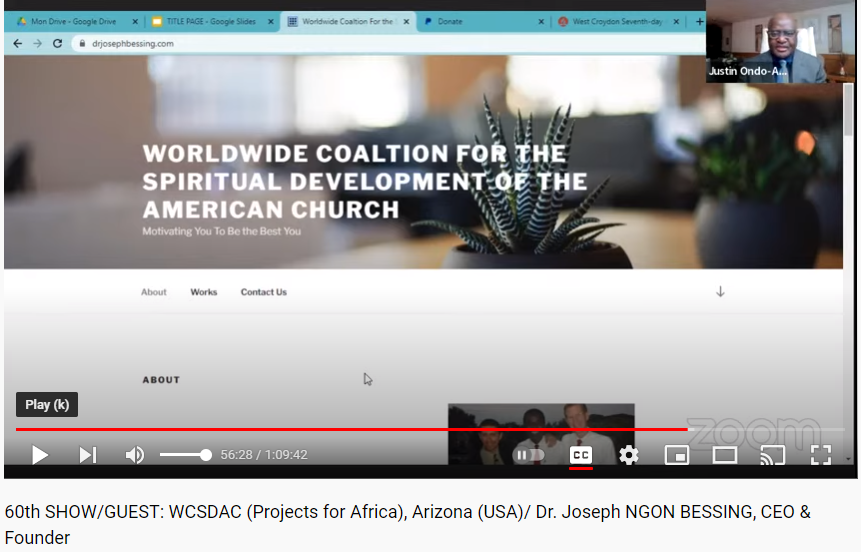Click the browser page vertical scrollbar
Screen dimensions: 861x552
pyautogui.click(x=849, y=110)
